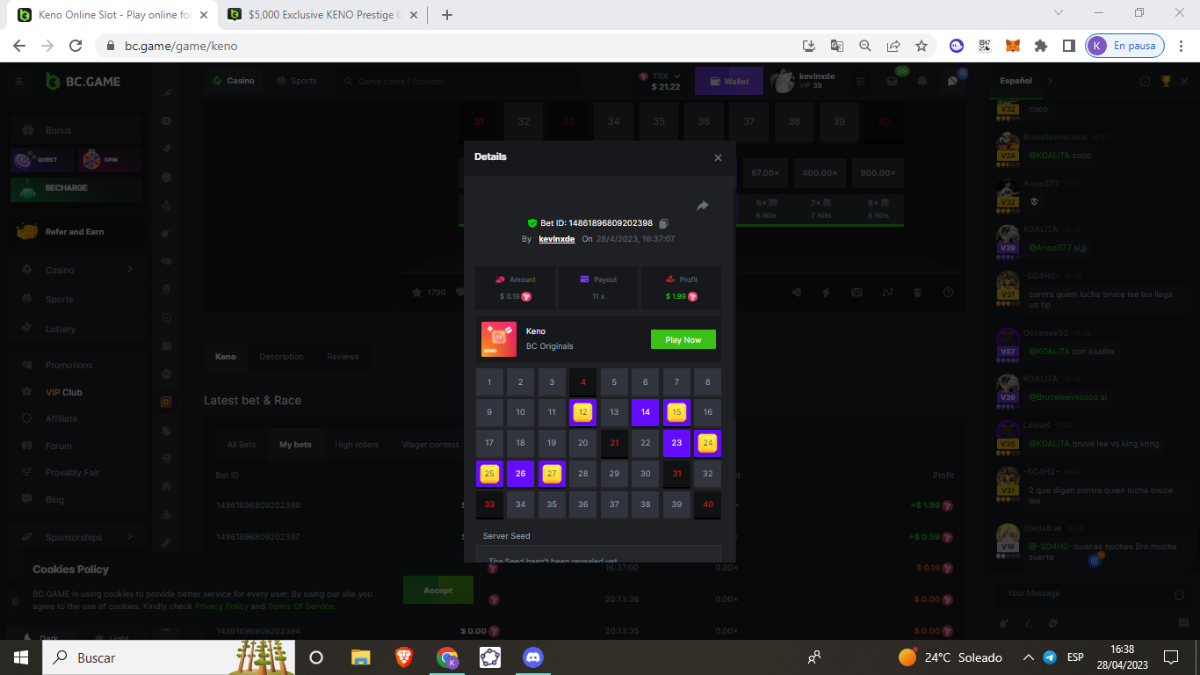Close the bet Details dialog
Screen dimensions: 1200x675
[x=717, y=158]
